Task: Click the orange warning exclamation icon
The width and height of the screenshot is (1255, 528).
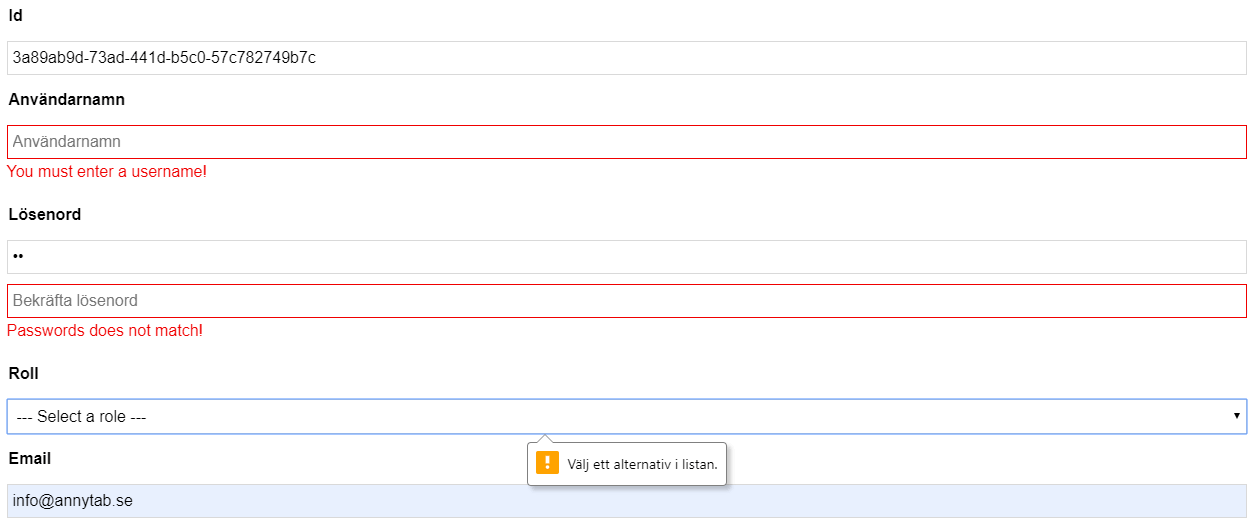Action: click(547, 462)
